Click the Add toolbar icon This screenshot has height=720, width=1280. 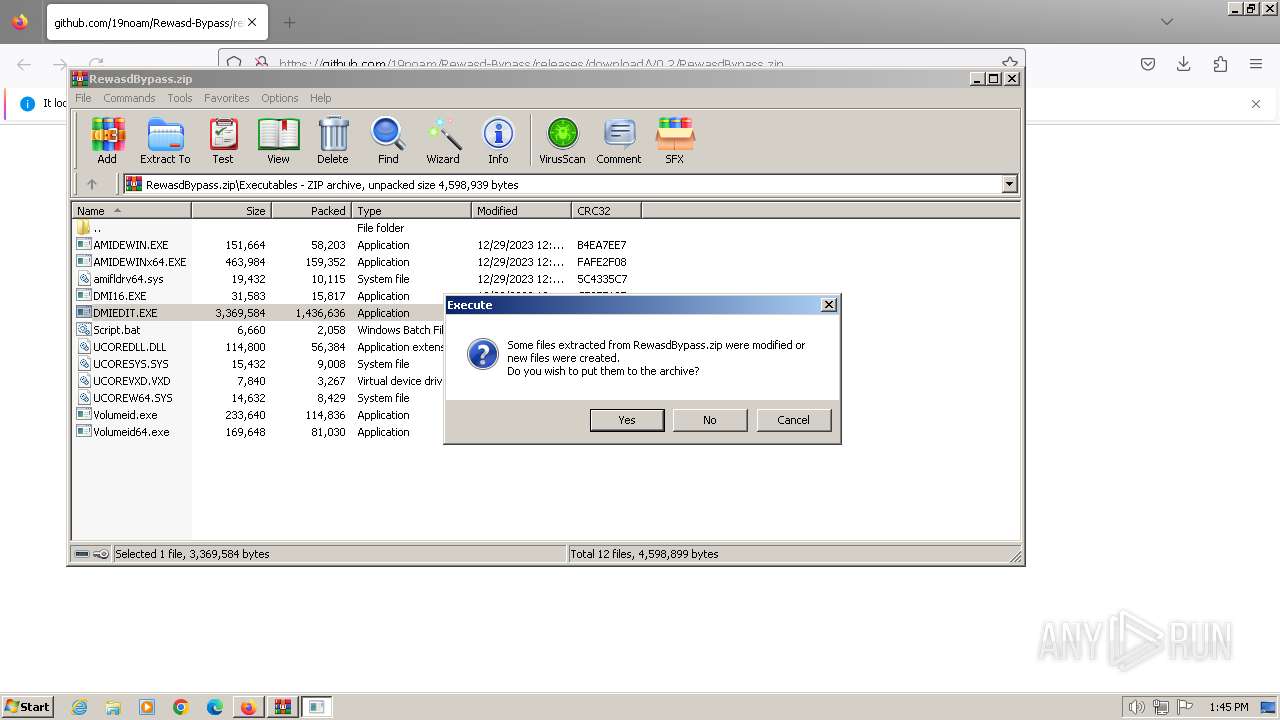[107, 140]
